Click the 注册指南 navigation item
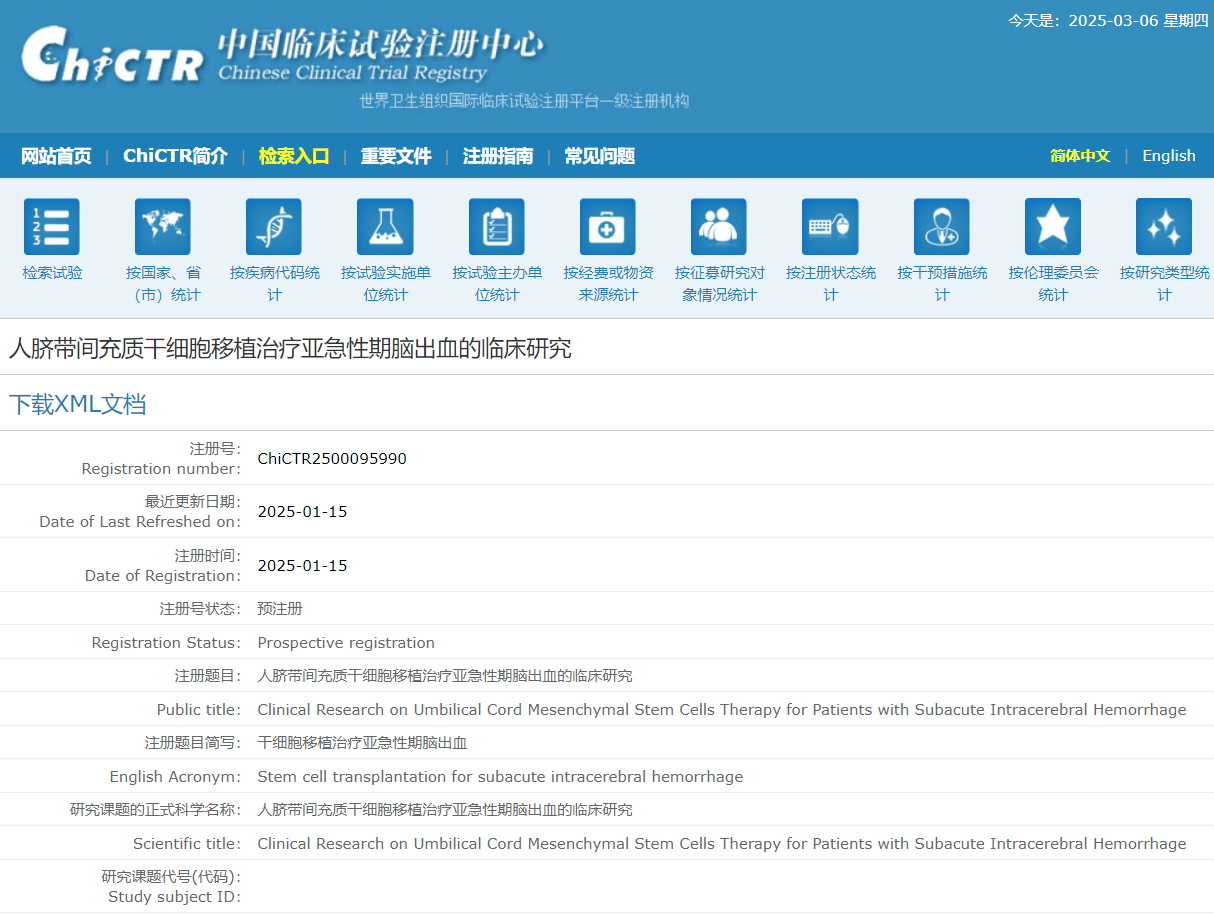Image resolution: width=1214 pixels, height=914 pixels. pos(498,156)
